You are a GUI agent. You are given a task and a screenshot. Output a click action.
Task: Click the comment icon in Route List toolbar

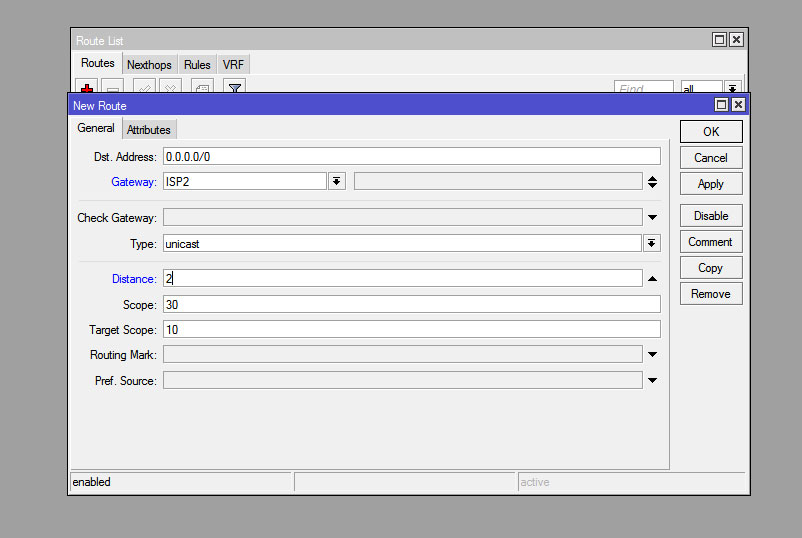[x=202, y=89]
